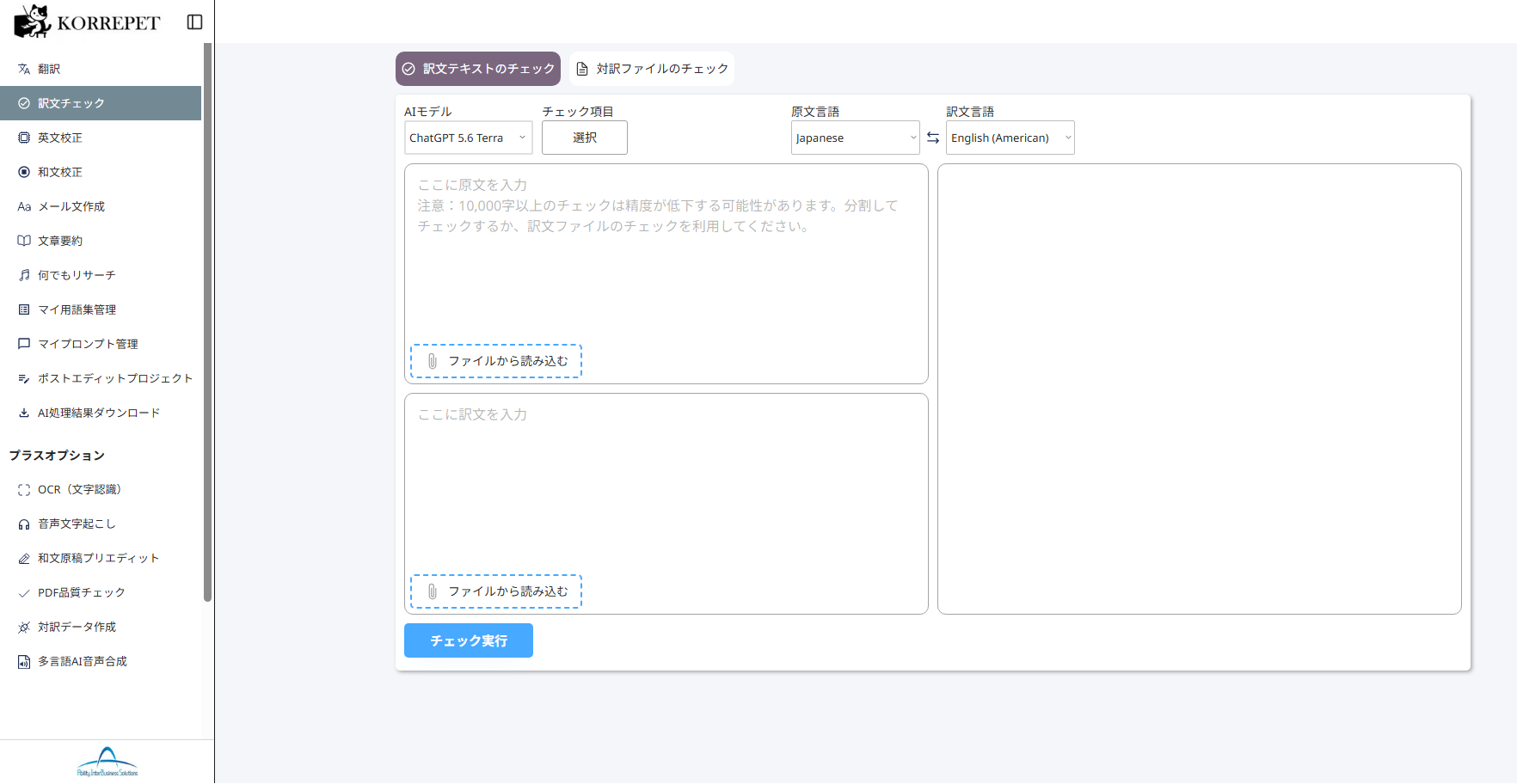The height and width of the screenshot is (784, 1517).
Task: Swap source and target languages
Action: (x=933, y=138)
